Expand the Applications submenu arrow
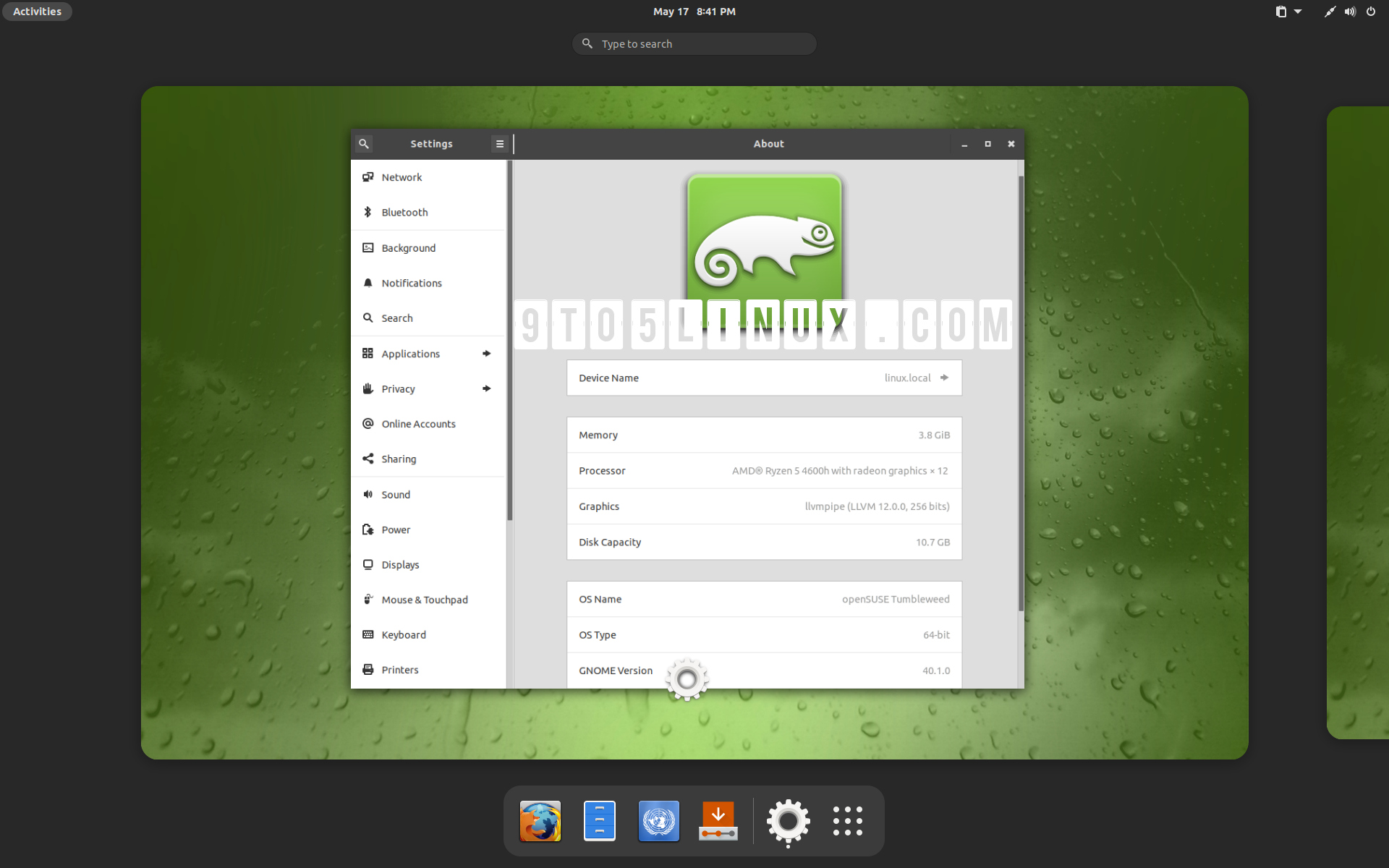Screen dimensions: 1389x868 coord(487,354)
